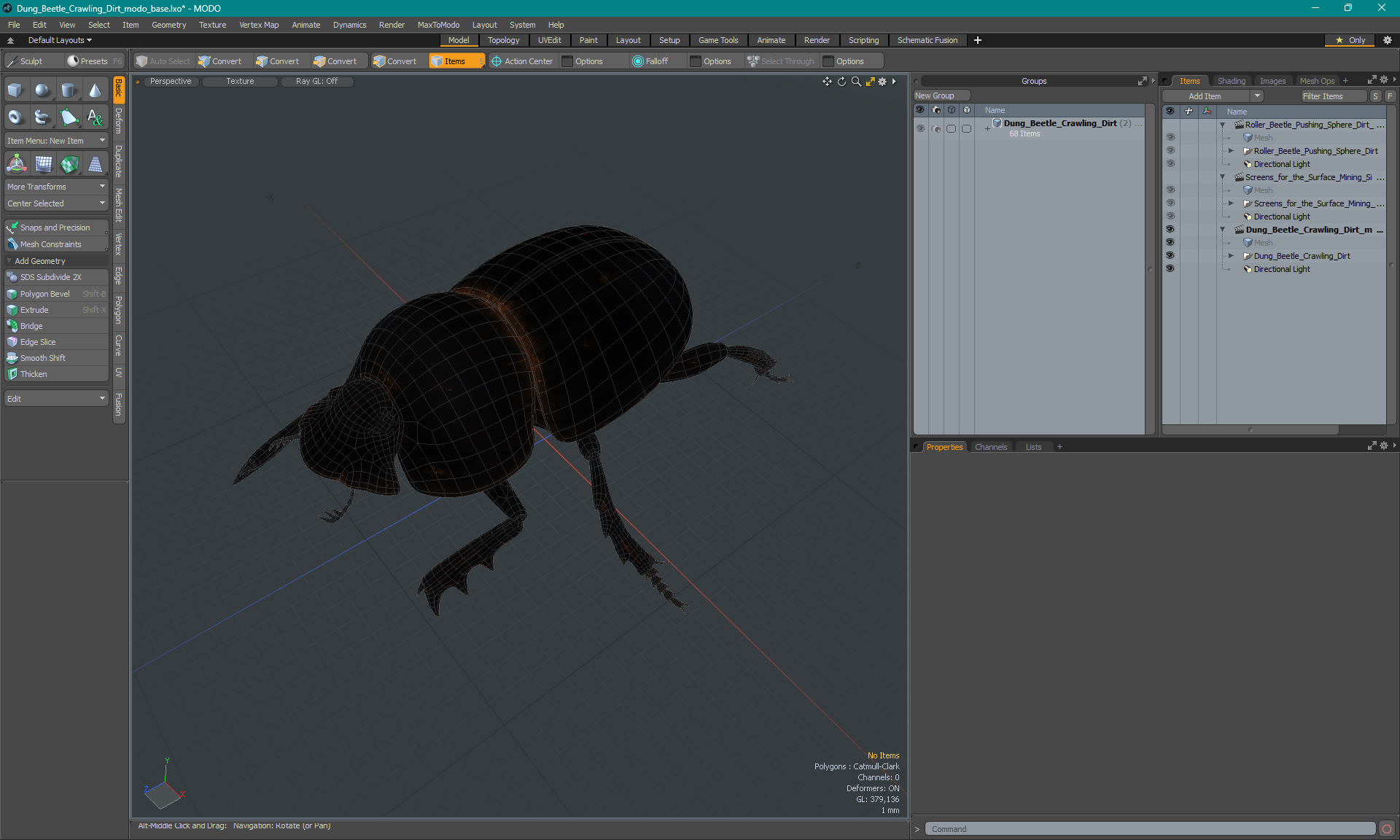This screenshot has width=1400, height=840.
Task: Open Item Menu: New Item dropdown
Action: 56,141
